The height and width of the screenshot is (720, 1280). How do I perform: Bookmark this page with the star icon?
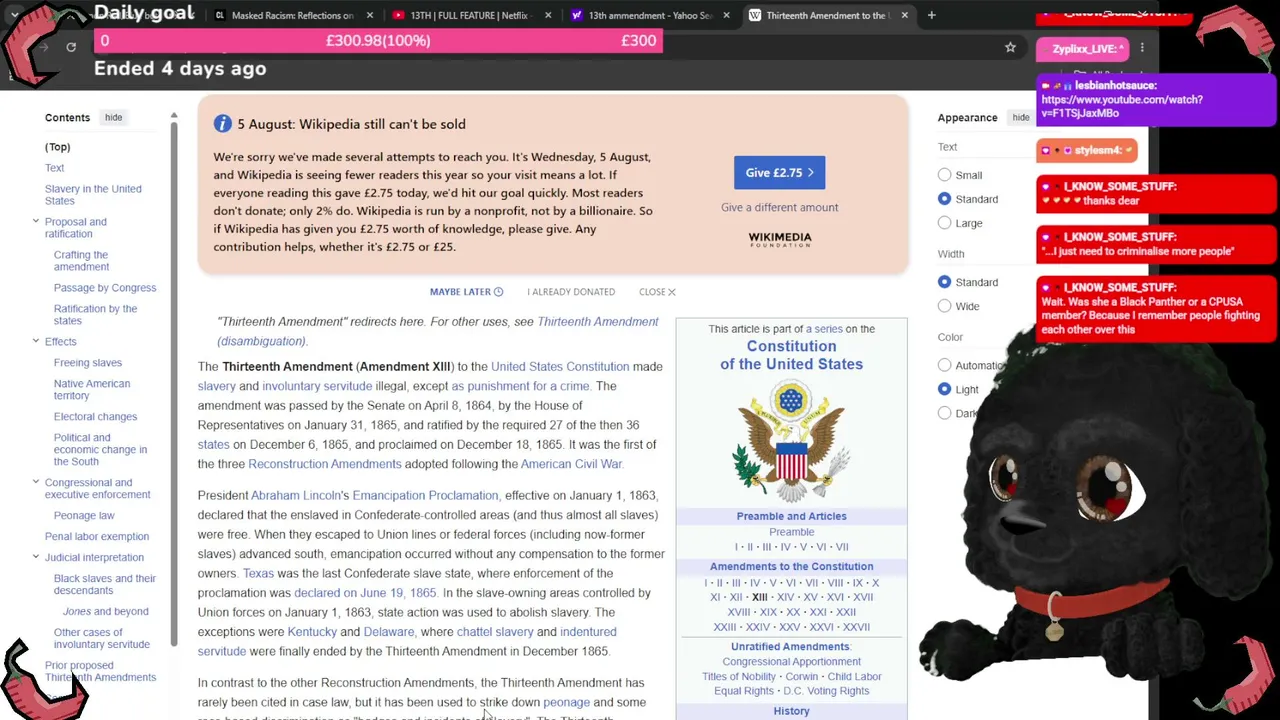[x=1010, y=47]
